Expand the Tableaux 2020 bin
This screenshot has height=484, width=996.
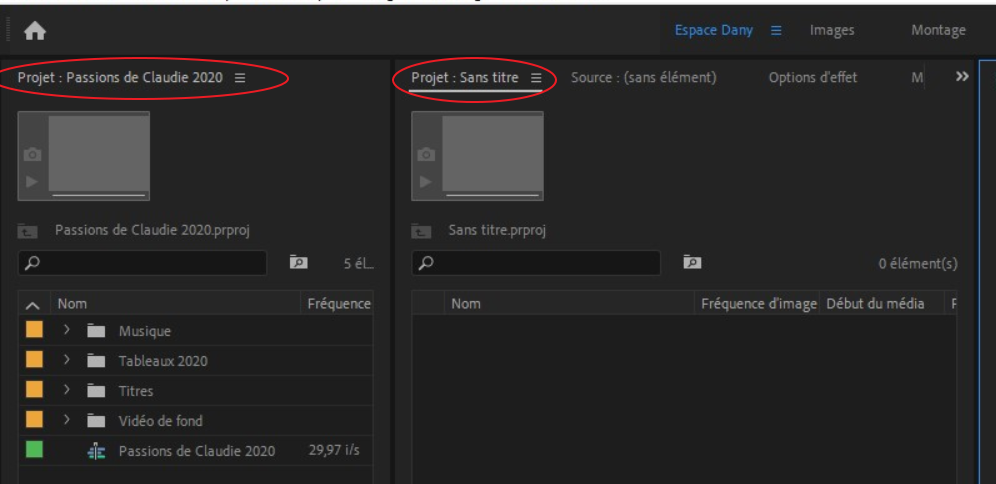coord(67,360)
